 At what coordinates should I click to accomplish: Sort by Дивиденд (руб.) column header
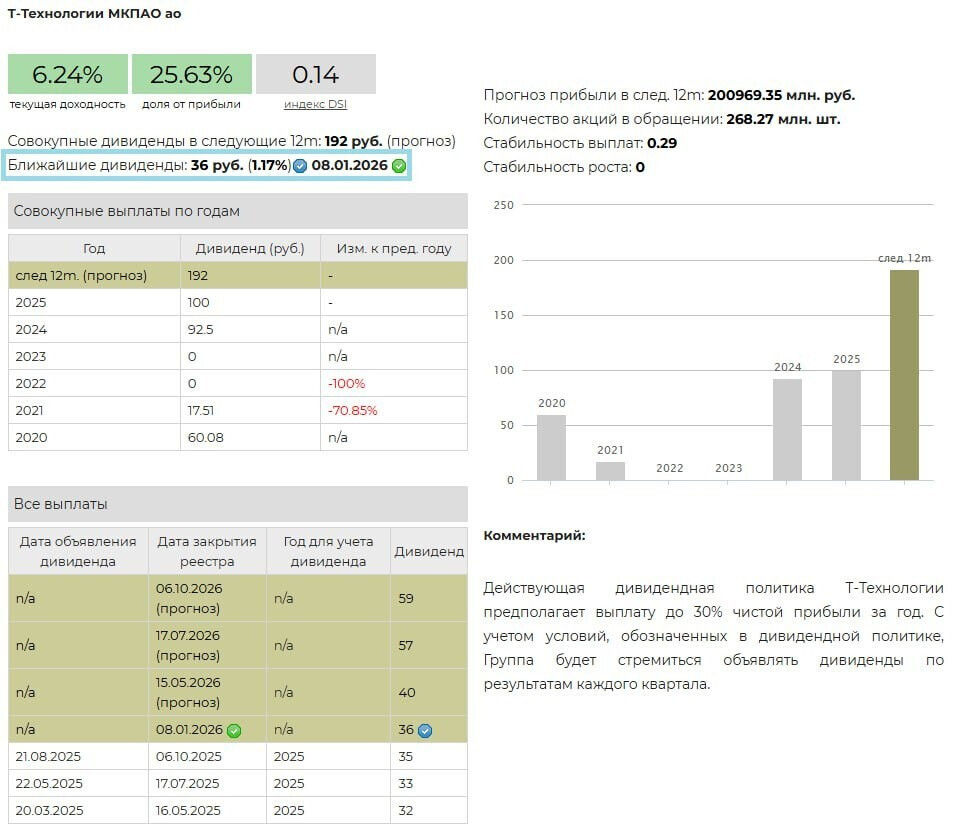pyautogui.click(x=250, y=248)
